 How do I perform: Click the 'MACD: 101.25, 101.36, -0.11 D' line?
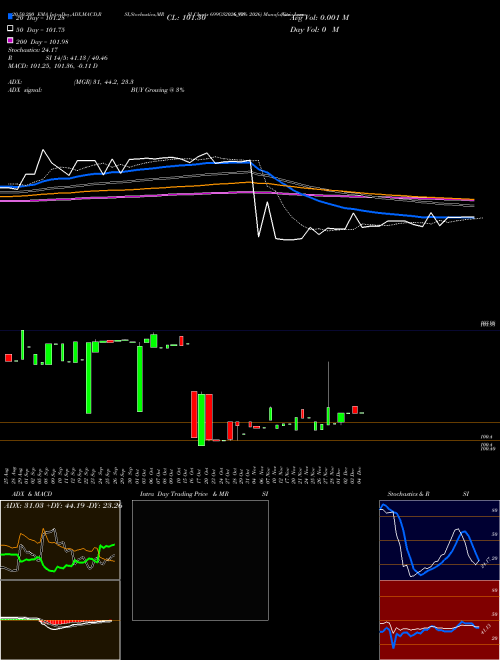[x=53, y=66]
